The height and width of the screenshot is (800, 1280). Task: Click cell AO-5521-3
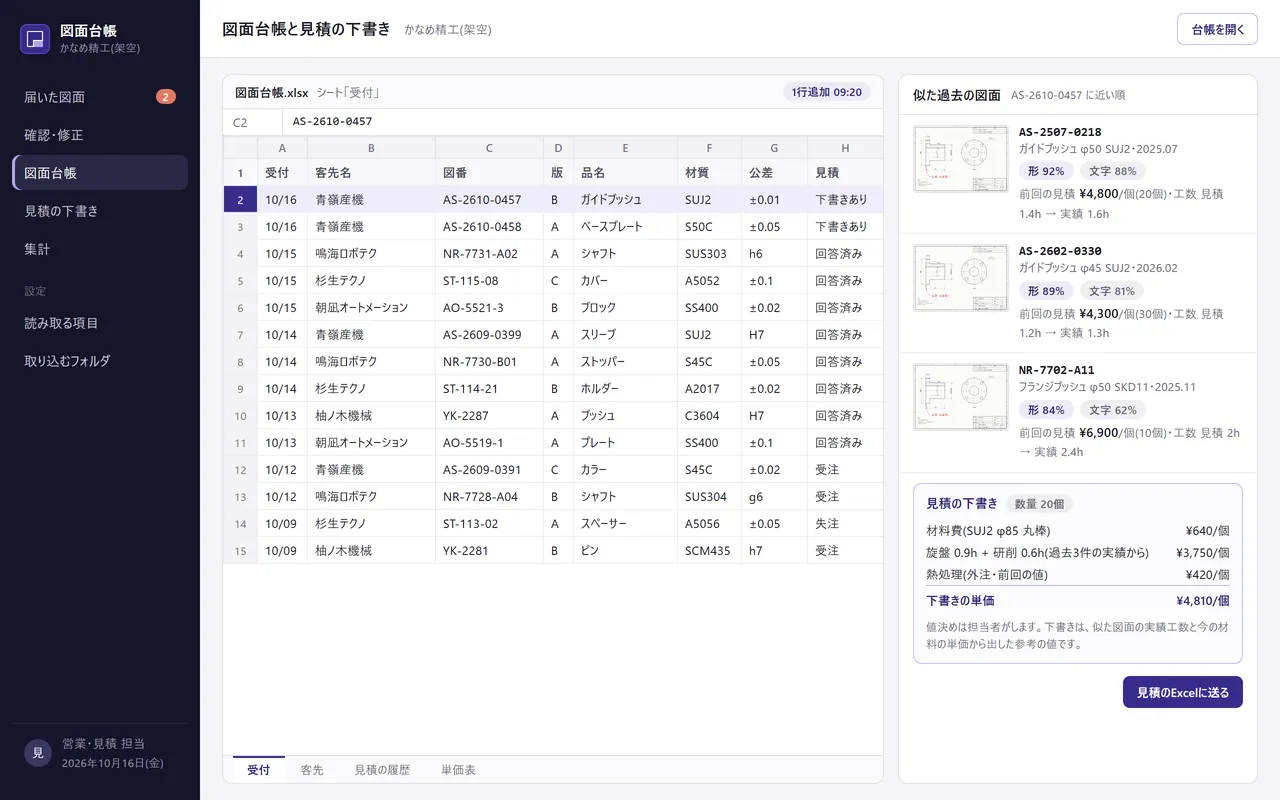pyautogui.click(x=489, y=308)
